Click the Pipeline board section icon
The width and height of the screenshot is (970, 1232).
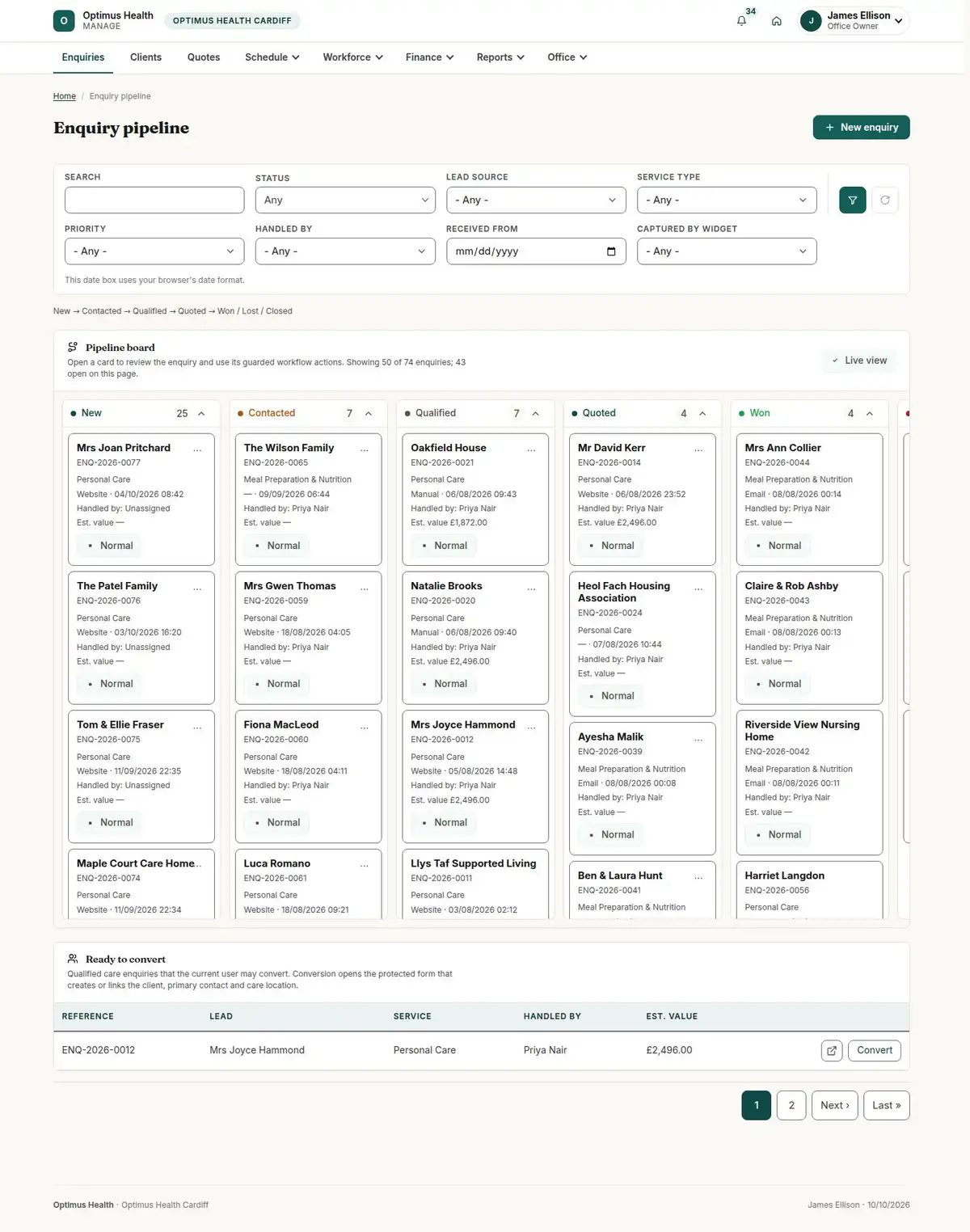click(x=73, y=347)
